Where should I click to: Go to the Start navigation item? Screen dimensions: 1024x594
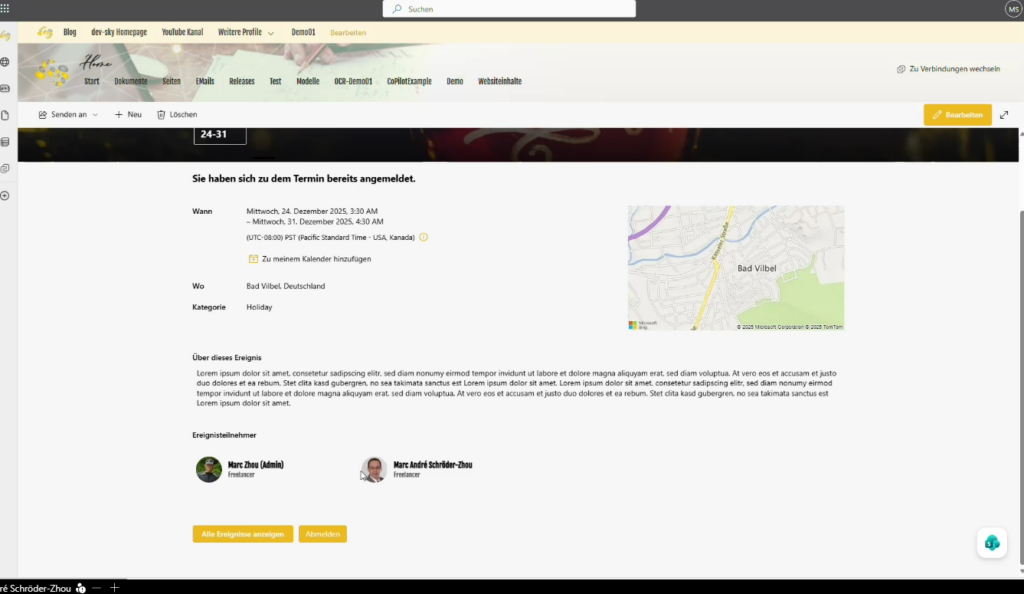point(91,82)
